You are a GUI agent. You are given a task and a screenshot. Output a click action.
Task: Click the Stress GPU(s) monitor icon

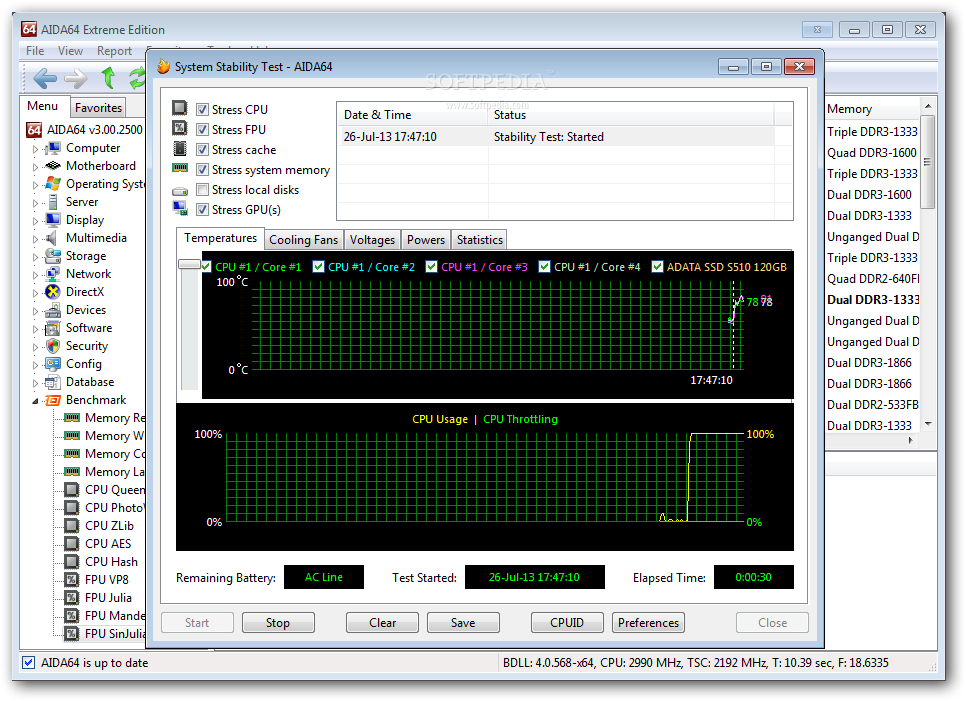click(x=180, y=208)
